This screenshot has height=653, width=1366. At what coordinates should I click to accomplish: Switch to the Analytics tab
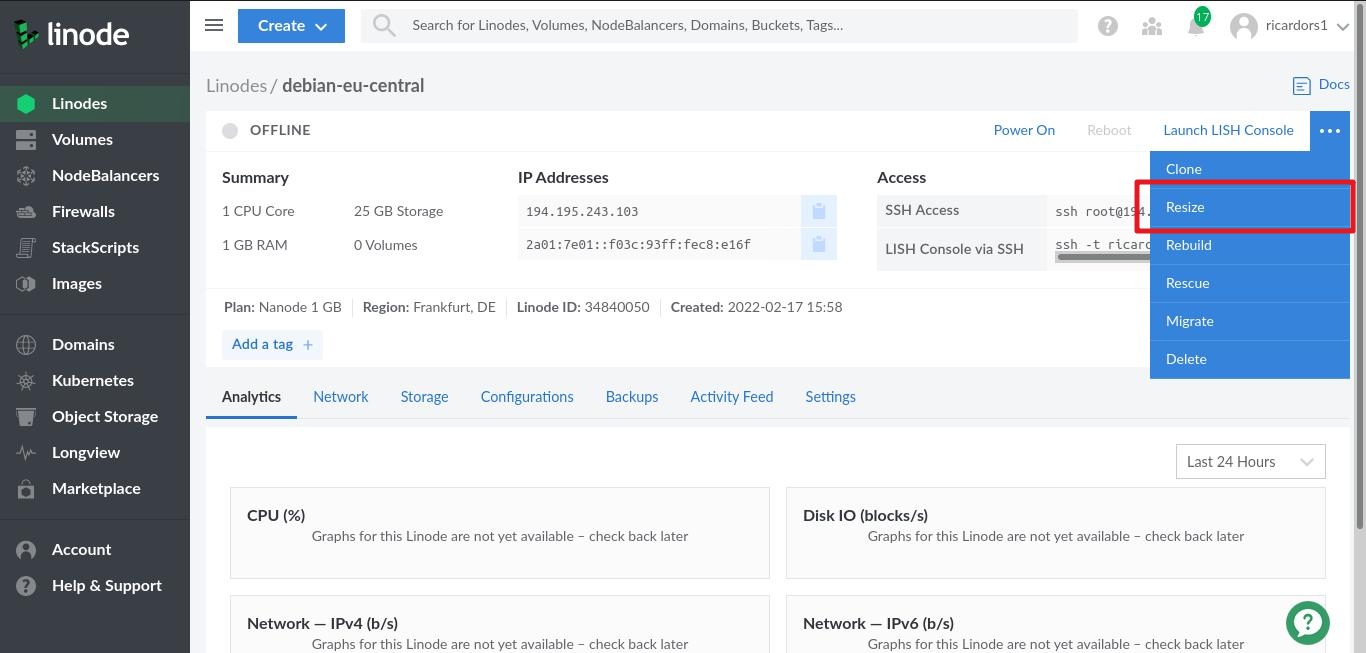point(251,397)
